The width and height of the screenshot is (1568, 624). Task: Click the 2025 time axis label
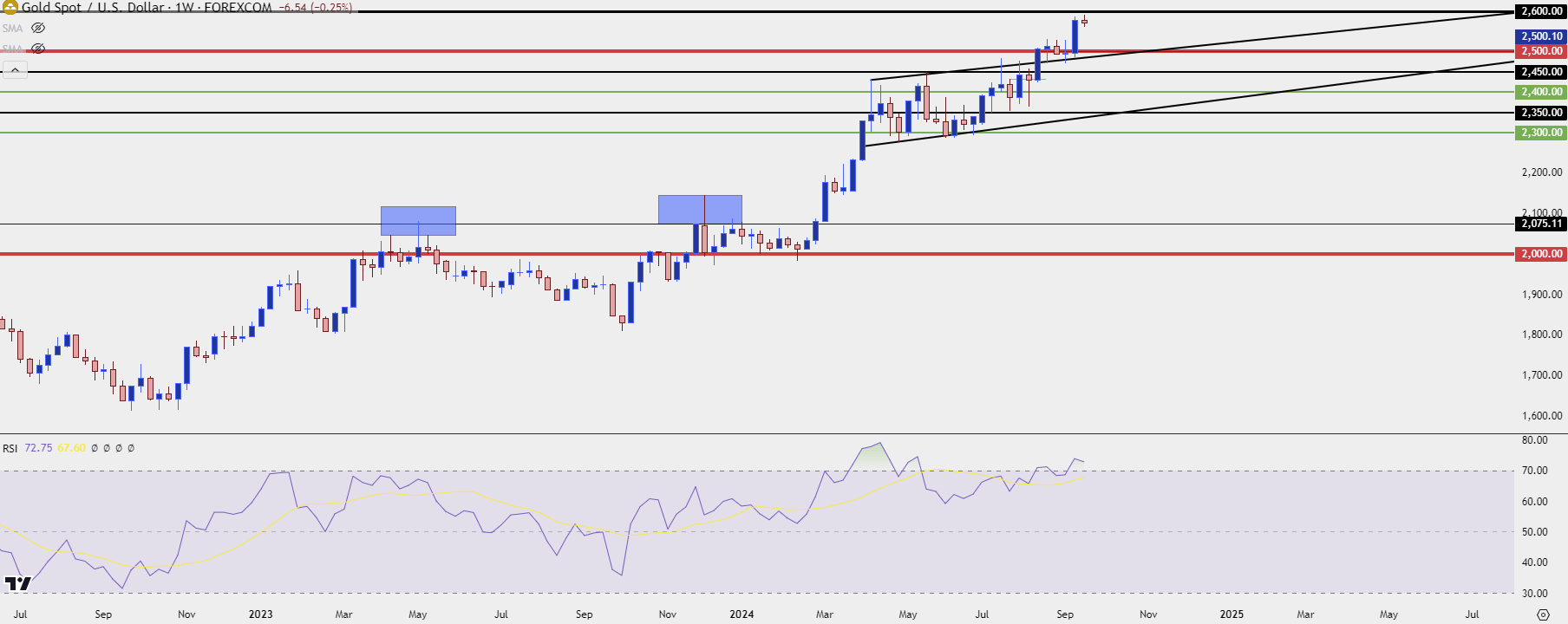tap(1232, 614)
